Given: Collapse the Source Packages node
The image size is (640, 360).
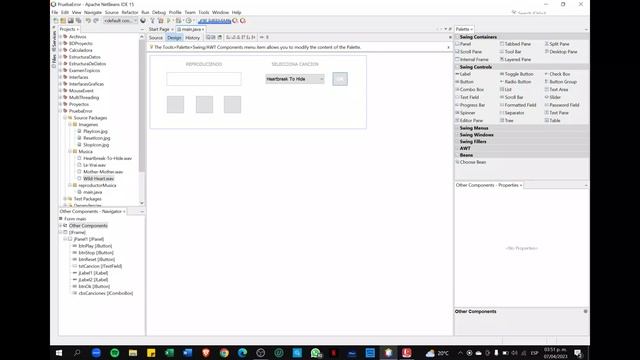Looking at the screenshot, I should pos(65,118).
